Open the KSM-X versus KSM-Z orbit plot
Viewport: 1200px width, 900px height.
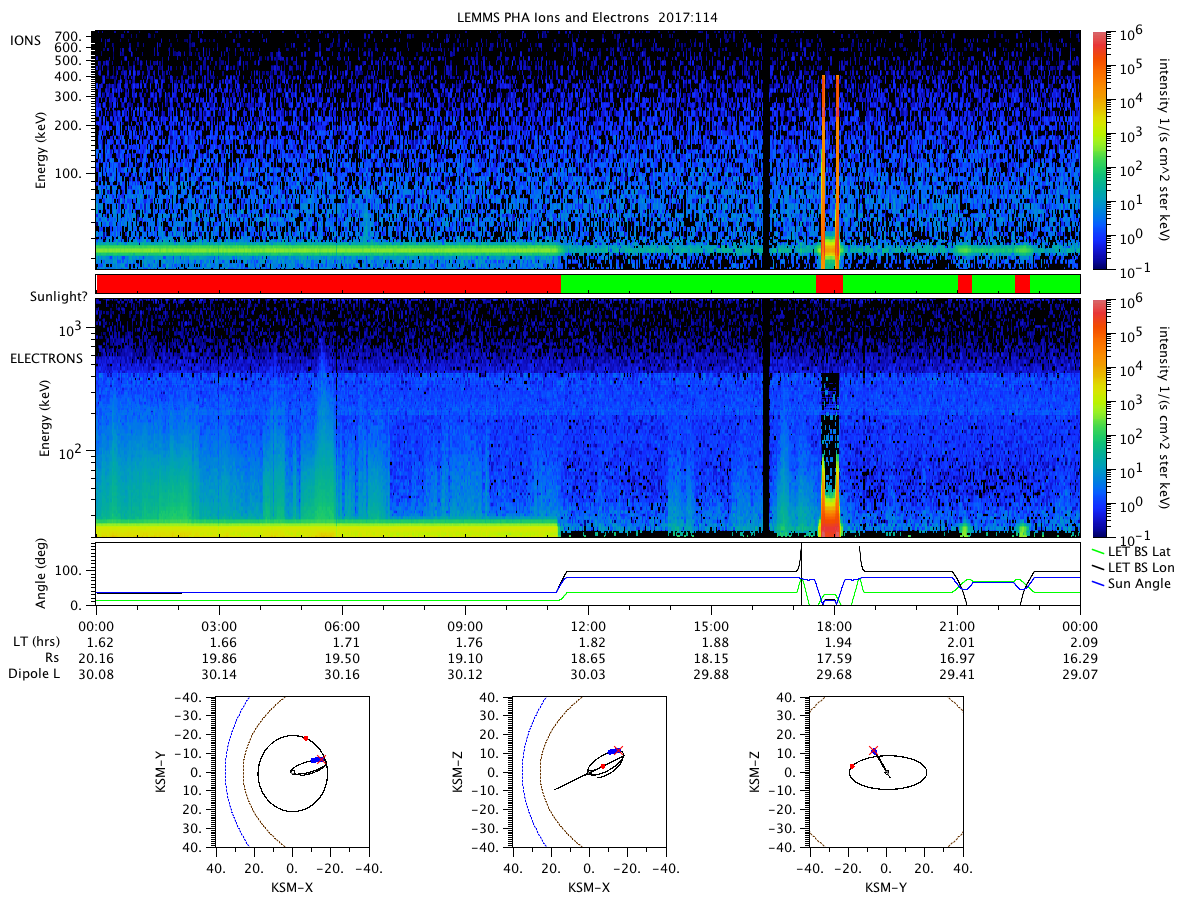pos(588,771)
